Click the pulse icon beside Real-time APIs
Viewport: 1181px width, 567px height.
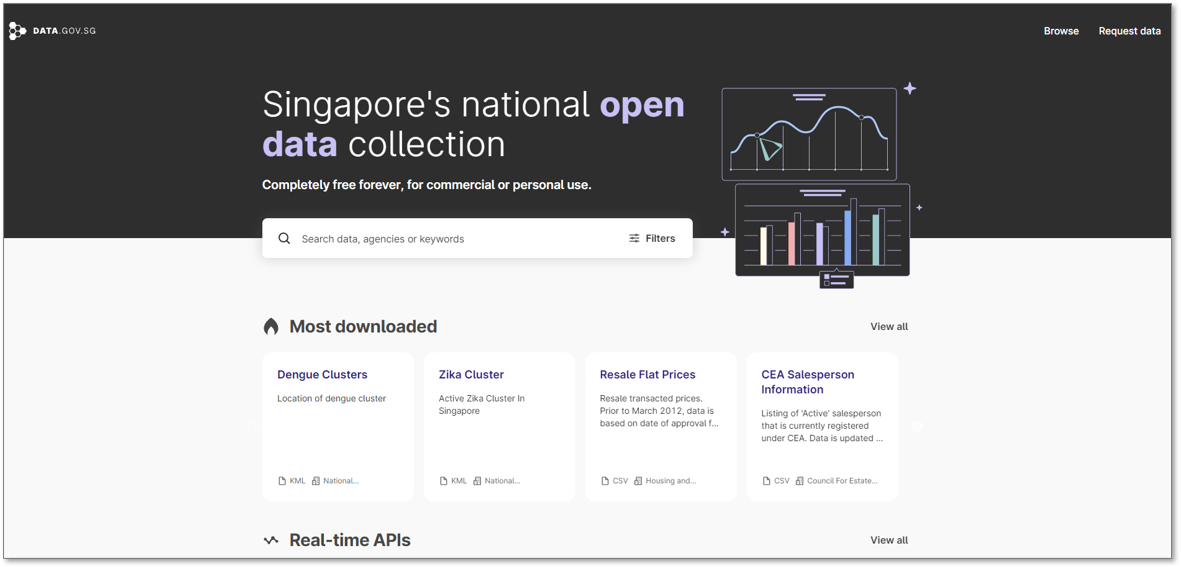tap(271, 540)
